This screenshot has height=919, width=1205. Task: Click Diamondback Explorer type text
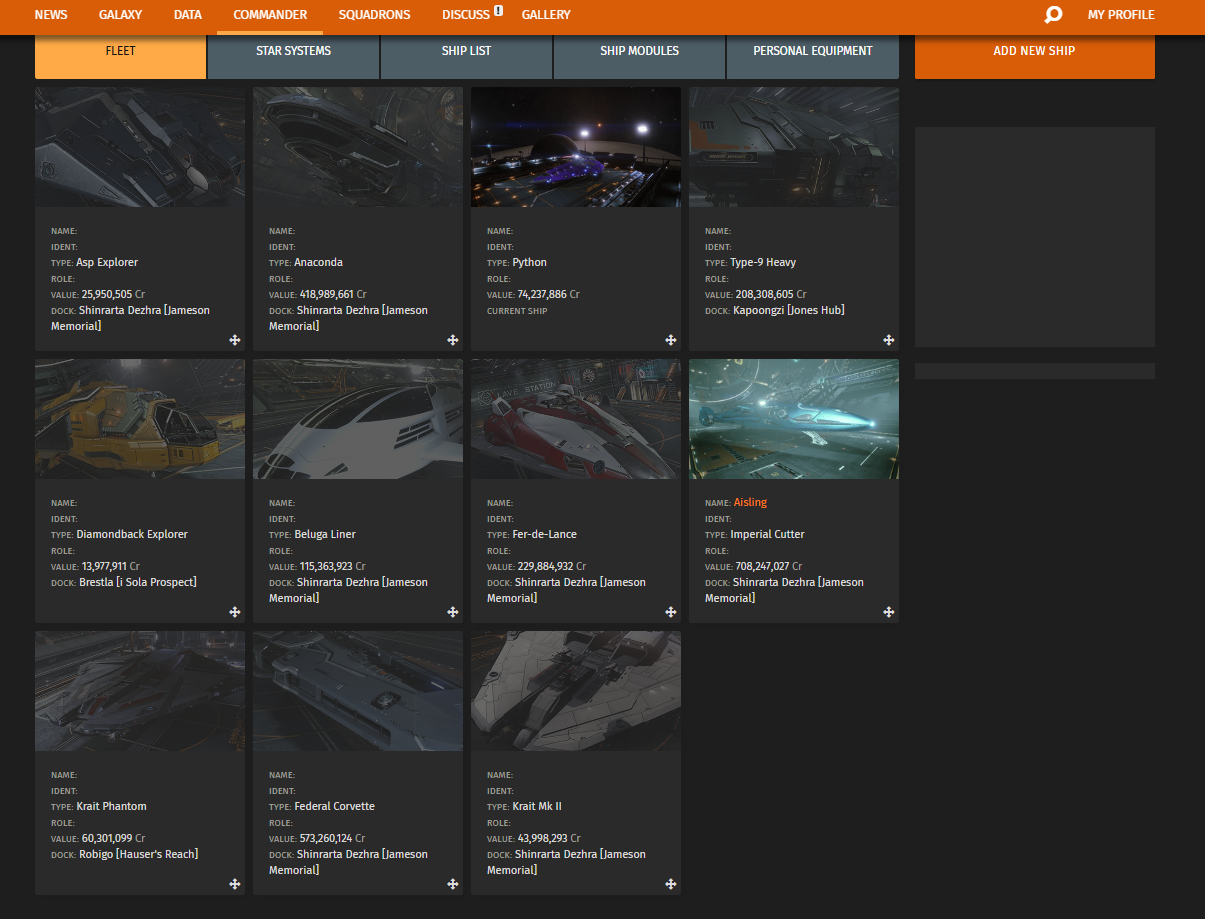point(132,534)
